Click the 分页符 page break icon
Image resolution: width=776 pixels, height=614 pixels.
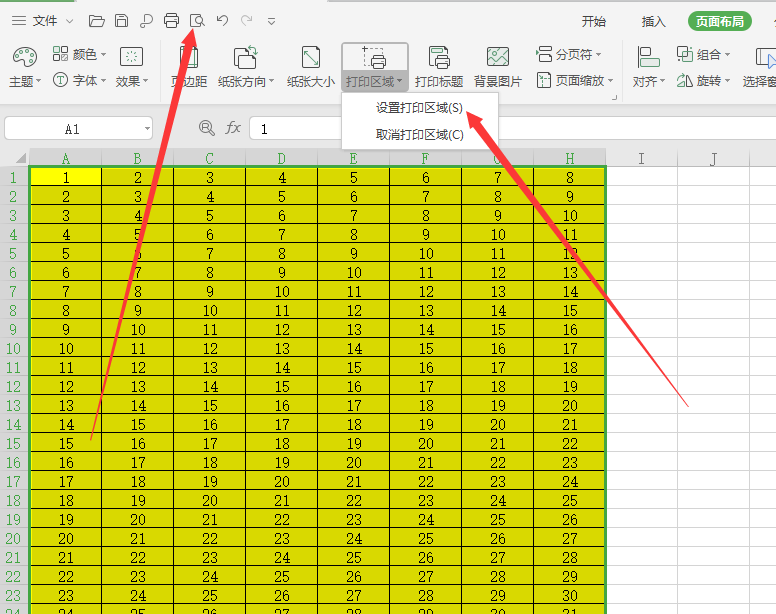click(x=544, y=54)
